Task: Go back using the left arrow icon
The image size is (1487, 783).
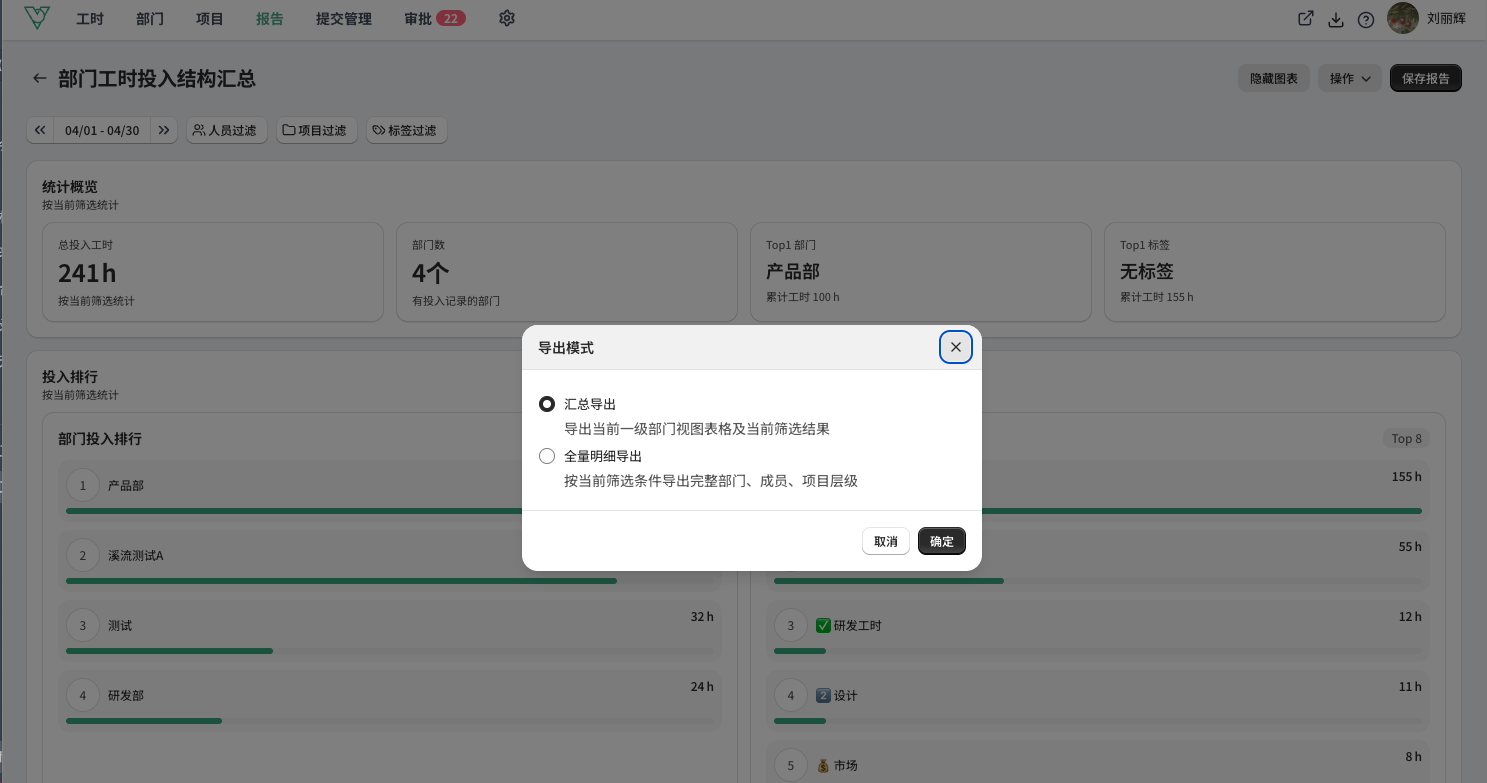Action: pos(40,78)
